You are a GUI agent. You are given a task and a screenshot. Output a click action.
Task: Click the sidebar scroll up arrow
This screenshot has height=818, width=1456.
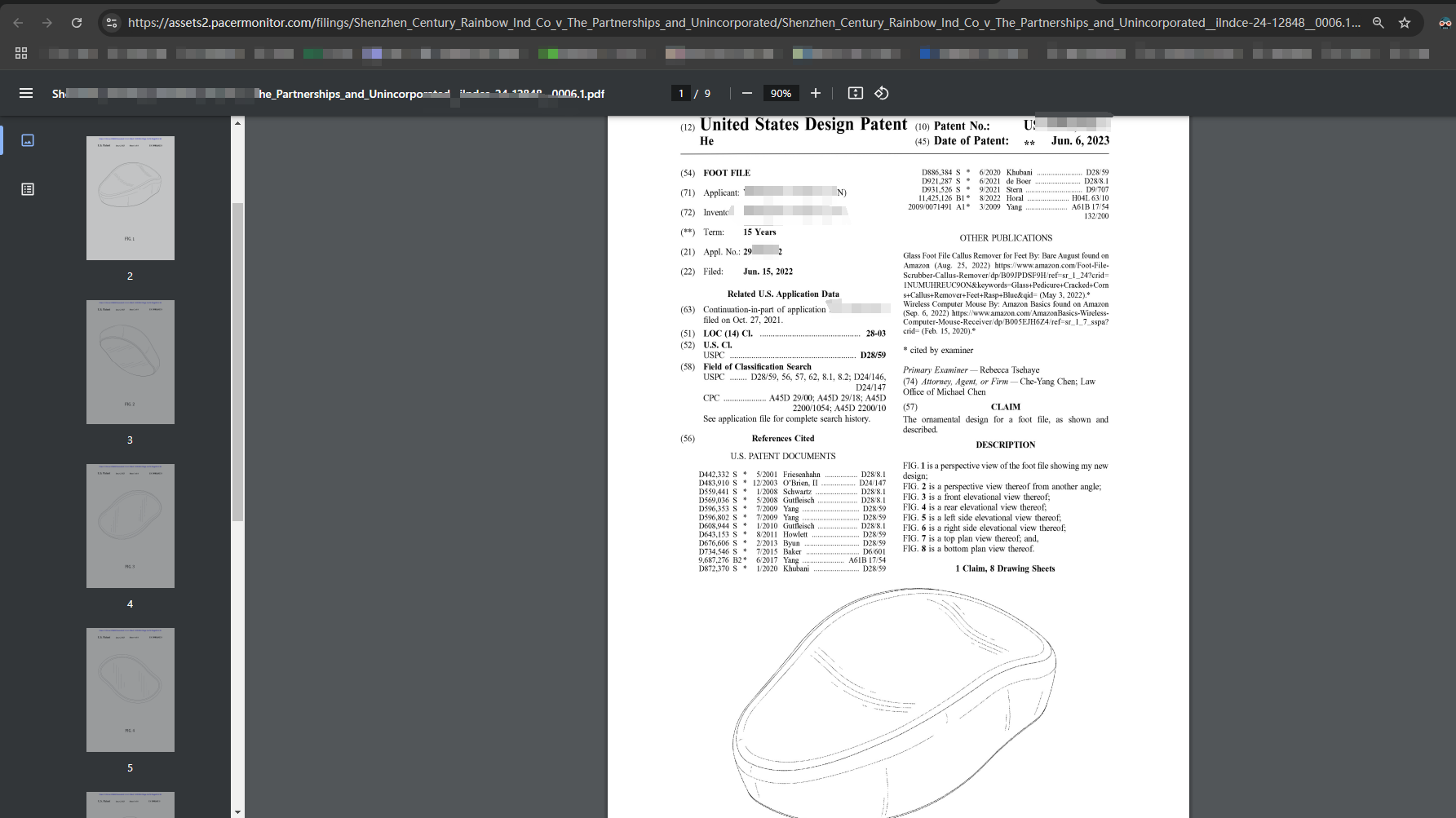point(237,123)
